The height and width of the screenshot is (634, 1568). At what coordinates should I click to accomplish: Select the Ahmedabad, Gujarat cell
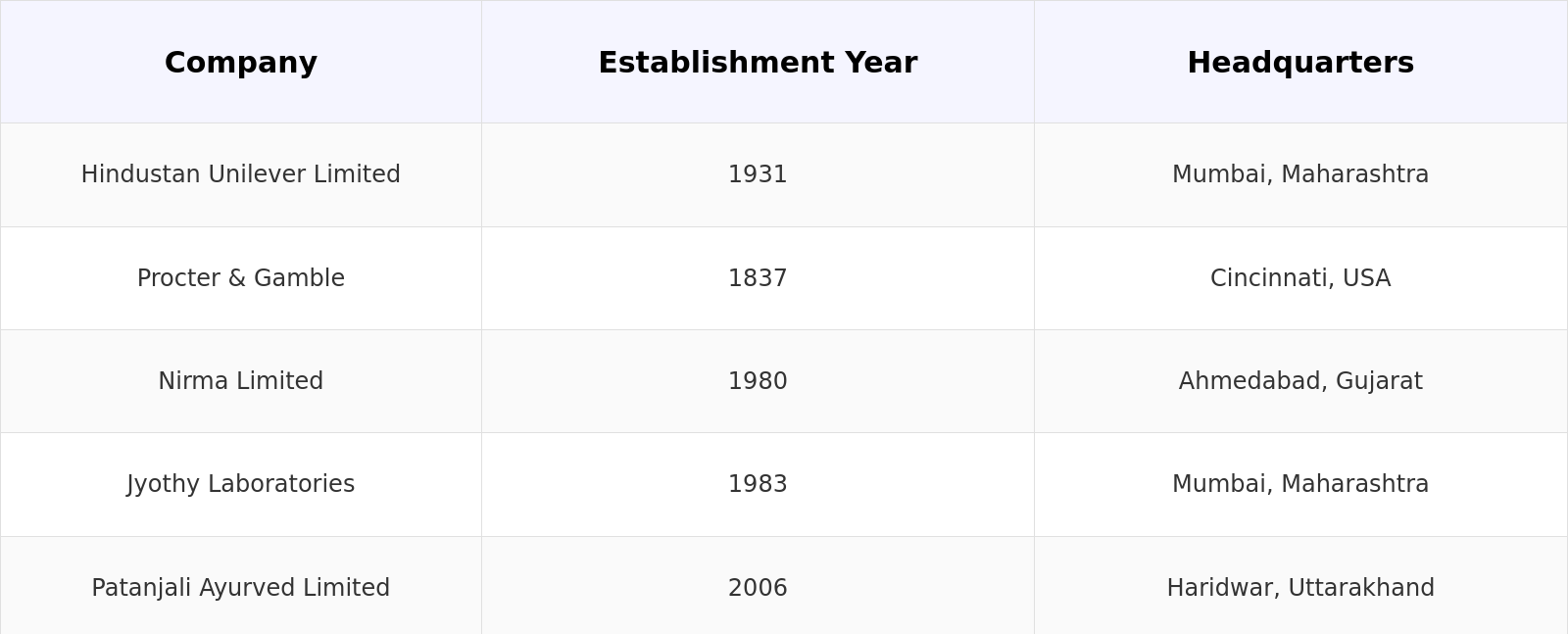click(1300, 381)
